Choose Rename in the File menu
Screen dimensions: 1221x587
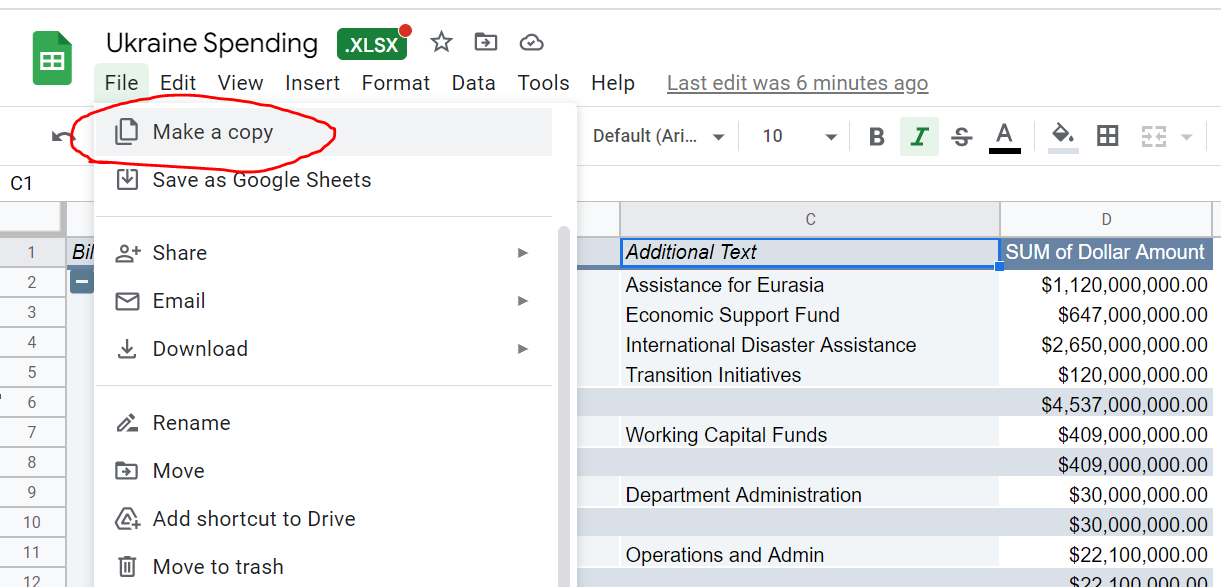(x=324, y=423)
